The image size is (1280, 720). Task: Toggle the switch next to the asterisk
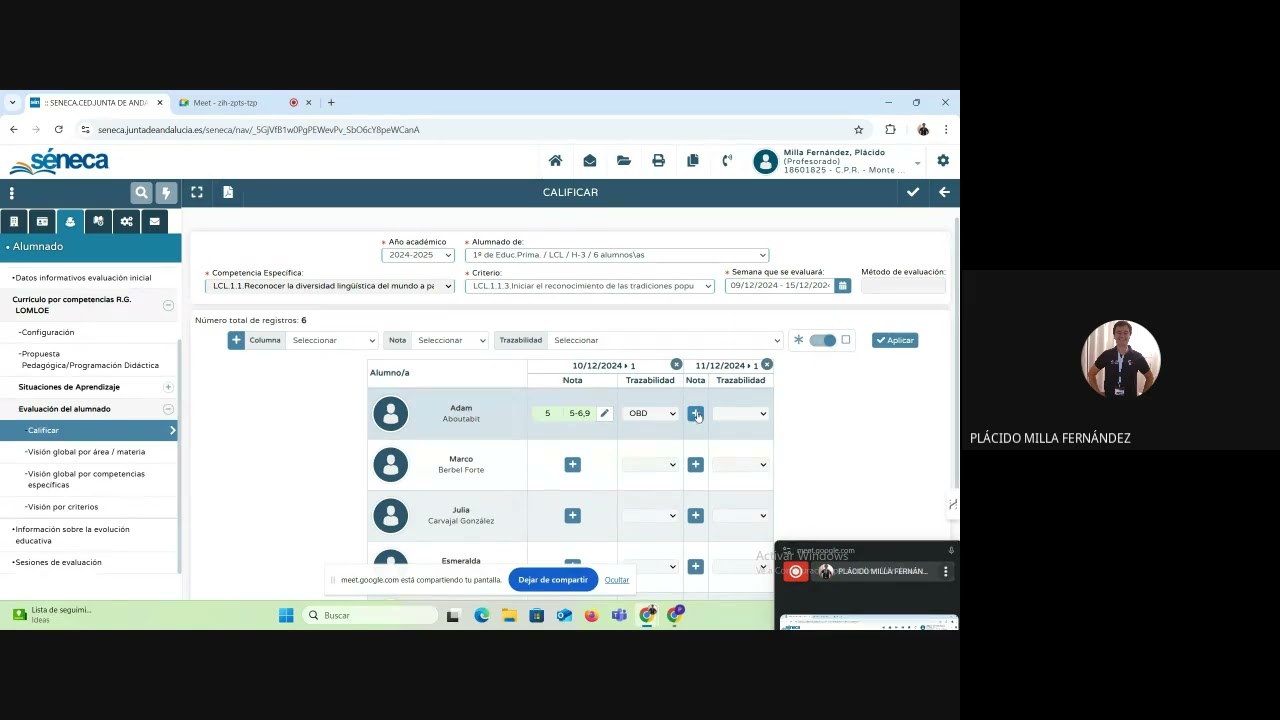pos(823,340)
